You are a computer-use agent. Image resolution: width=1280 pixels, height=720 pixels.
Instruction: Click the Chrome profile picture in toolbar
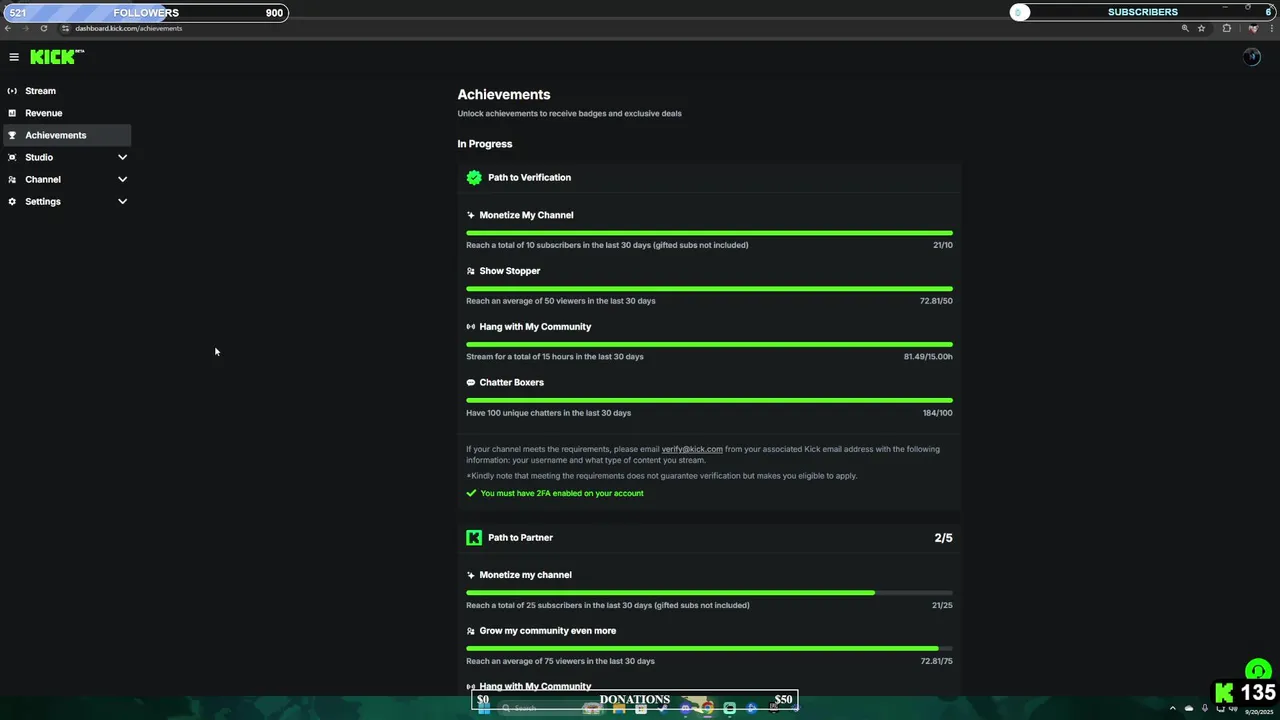pos(1252,28)
